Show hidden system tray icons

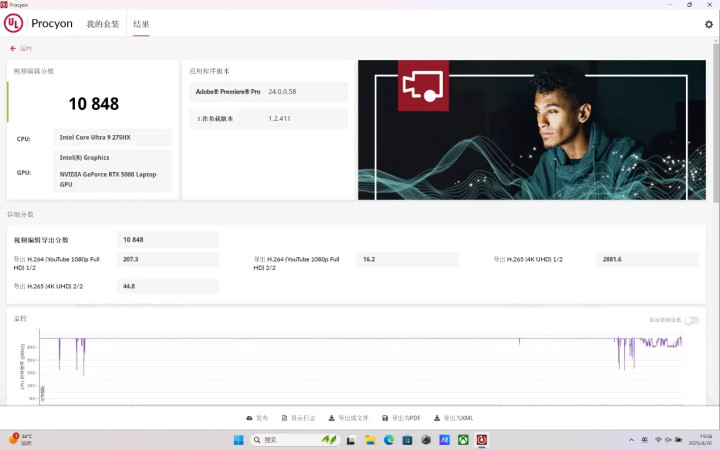tap(631, 440)
